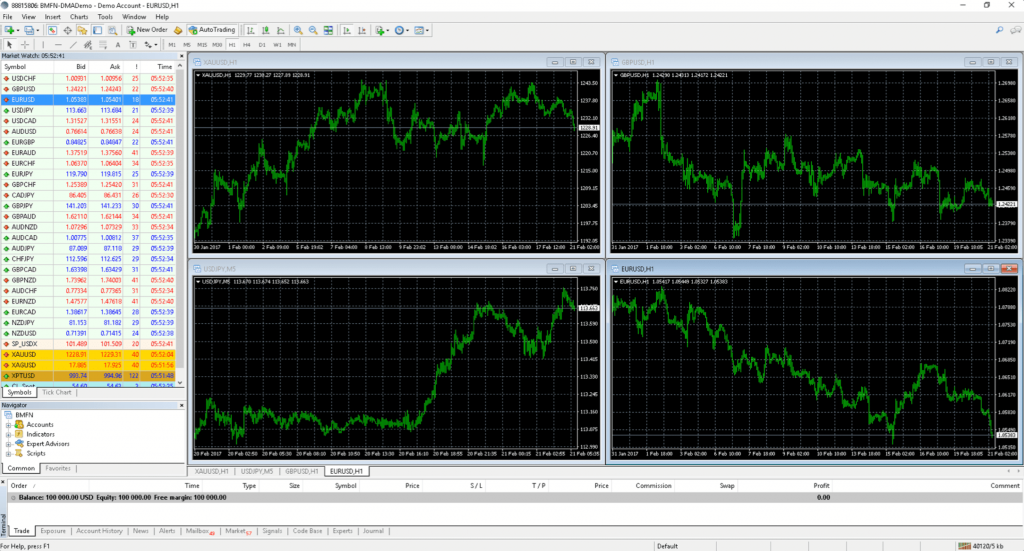Switch to the Account History tab
Image resolution: width=1024 pixels, height=551 pixels.
[99, 531]
